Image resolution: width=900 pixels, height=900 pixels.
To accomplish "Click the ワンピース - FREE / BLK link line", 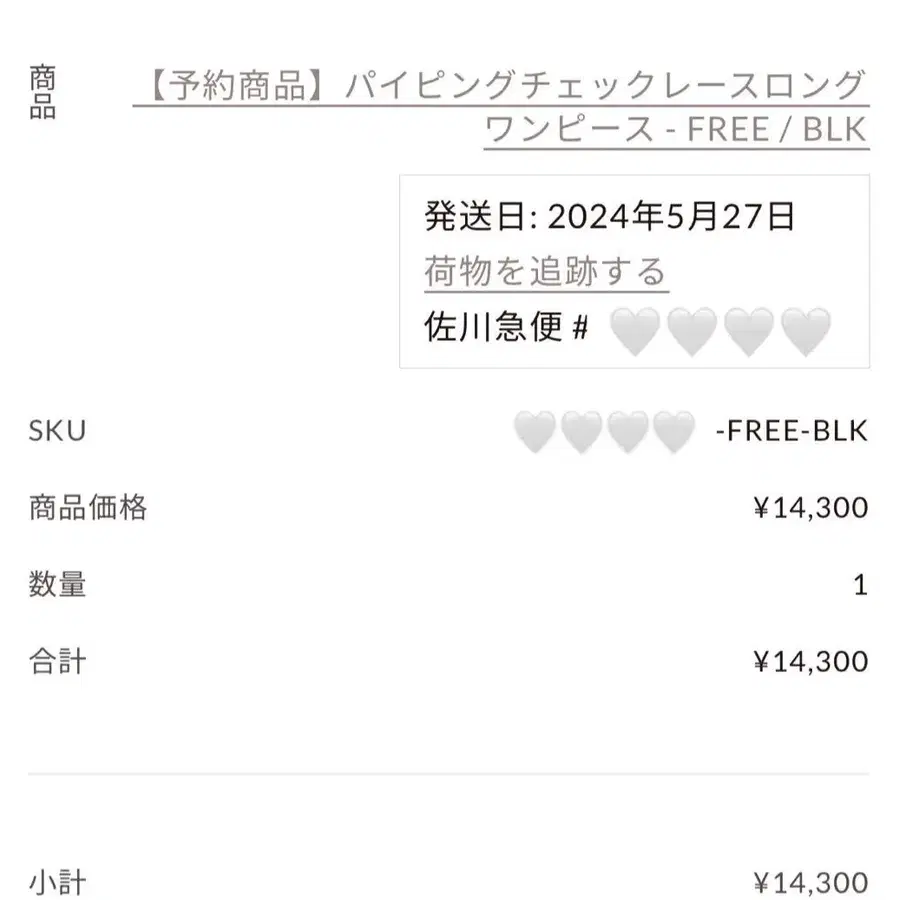I will tap(676, 129).
